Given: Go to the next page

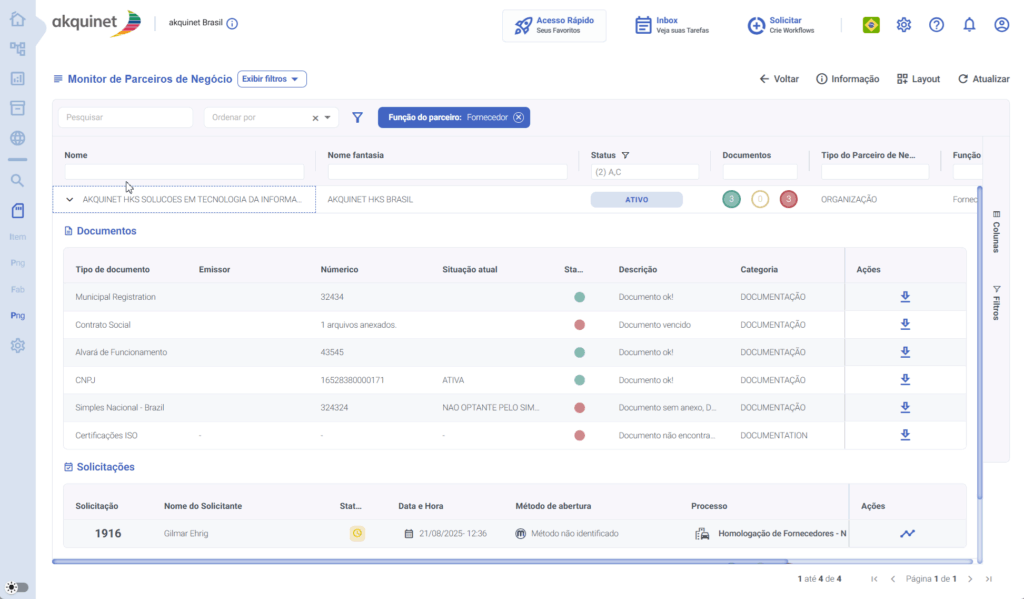Looking at the screenshot, I should click(970, 579).
